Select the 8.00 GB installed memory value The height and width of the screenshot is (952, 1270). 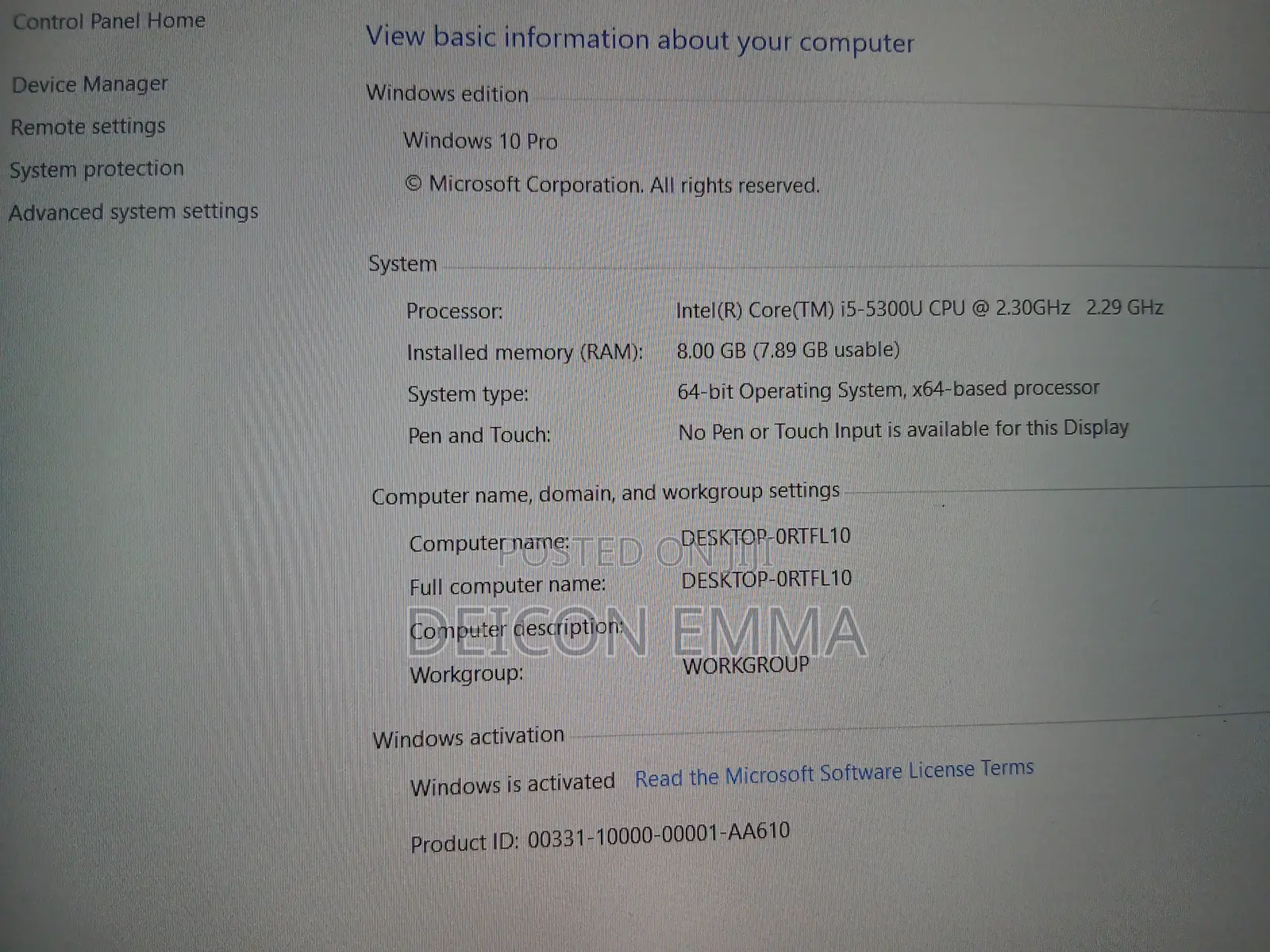pyautogui.click(x=788, y=350)
